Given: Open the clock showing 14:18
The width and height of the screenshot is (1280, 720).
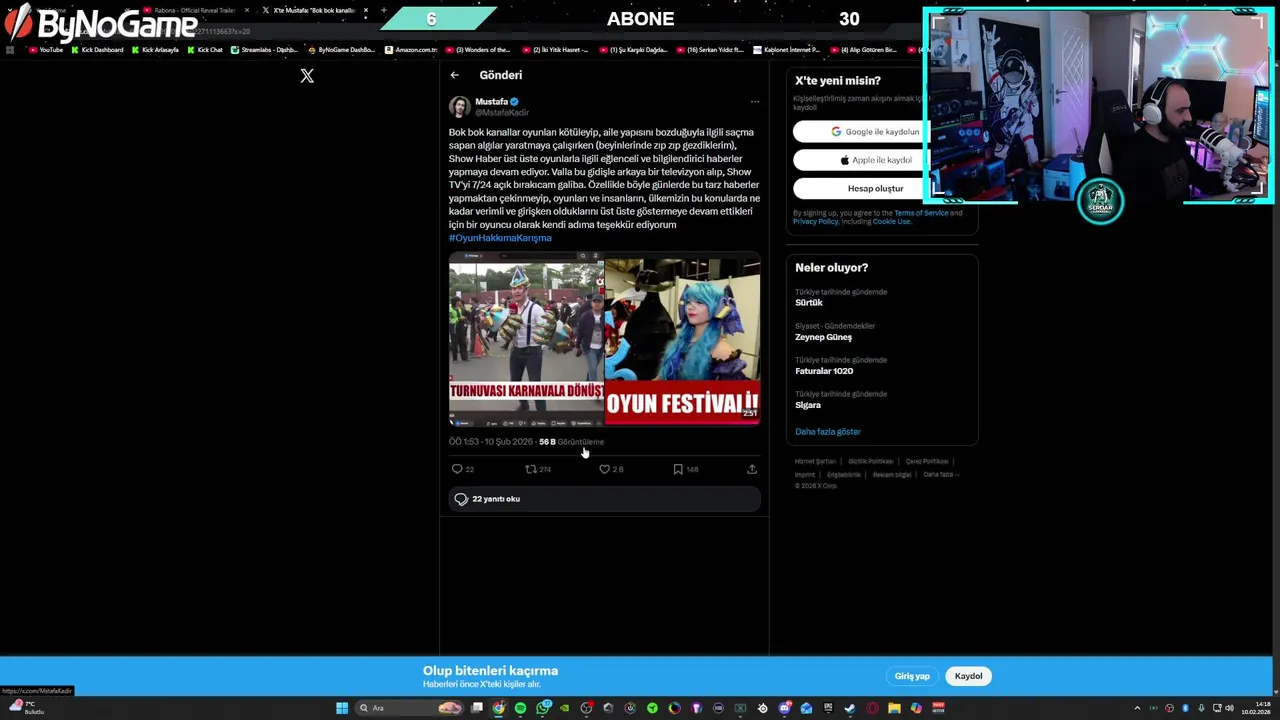Looking at the screenshot, I should click(1256, 708).
